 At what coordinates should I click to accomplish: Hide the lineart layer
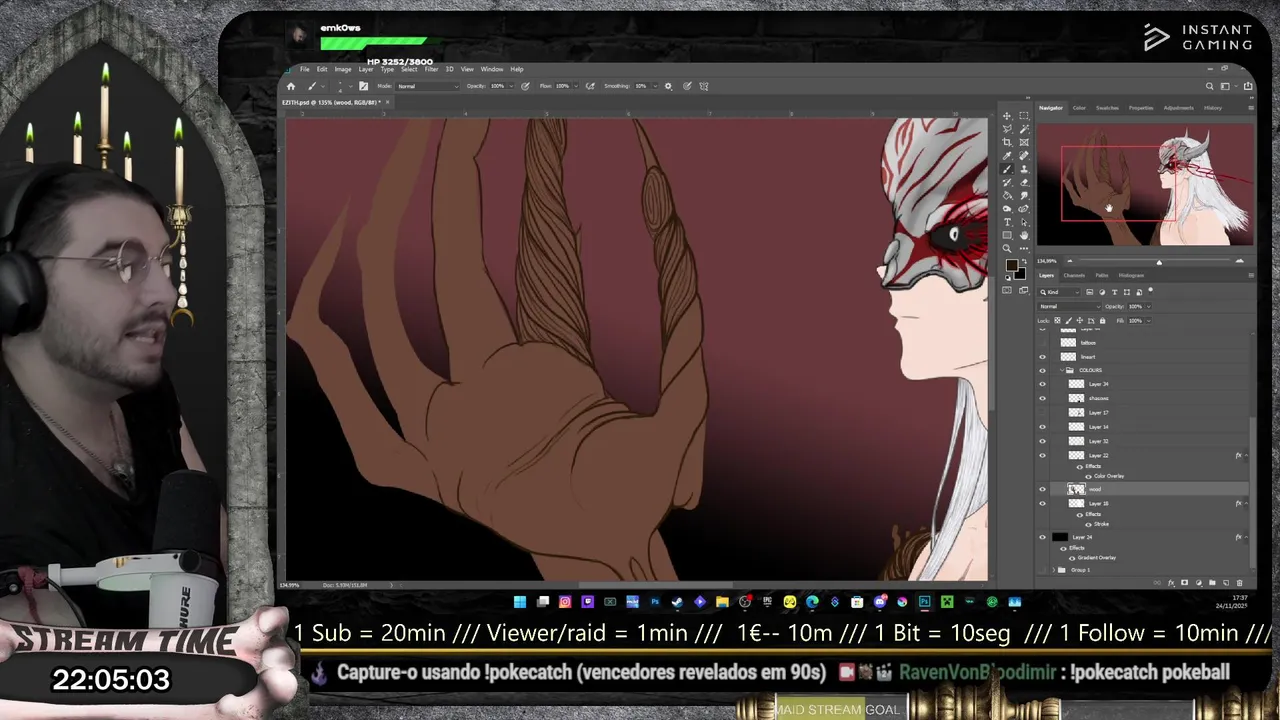[1042, 357]
